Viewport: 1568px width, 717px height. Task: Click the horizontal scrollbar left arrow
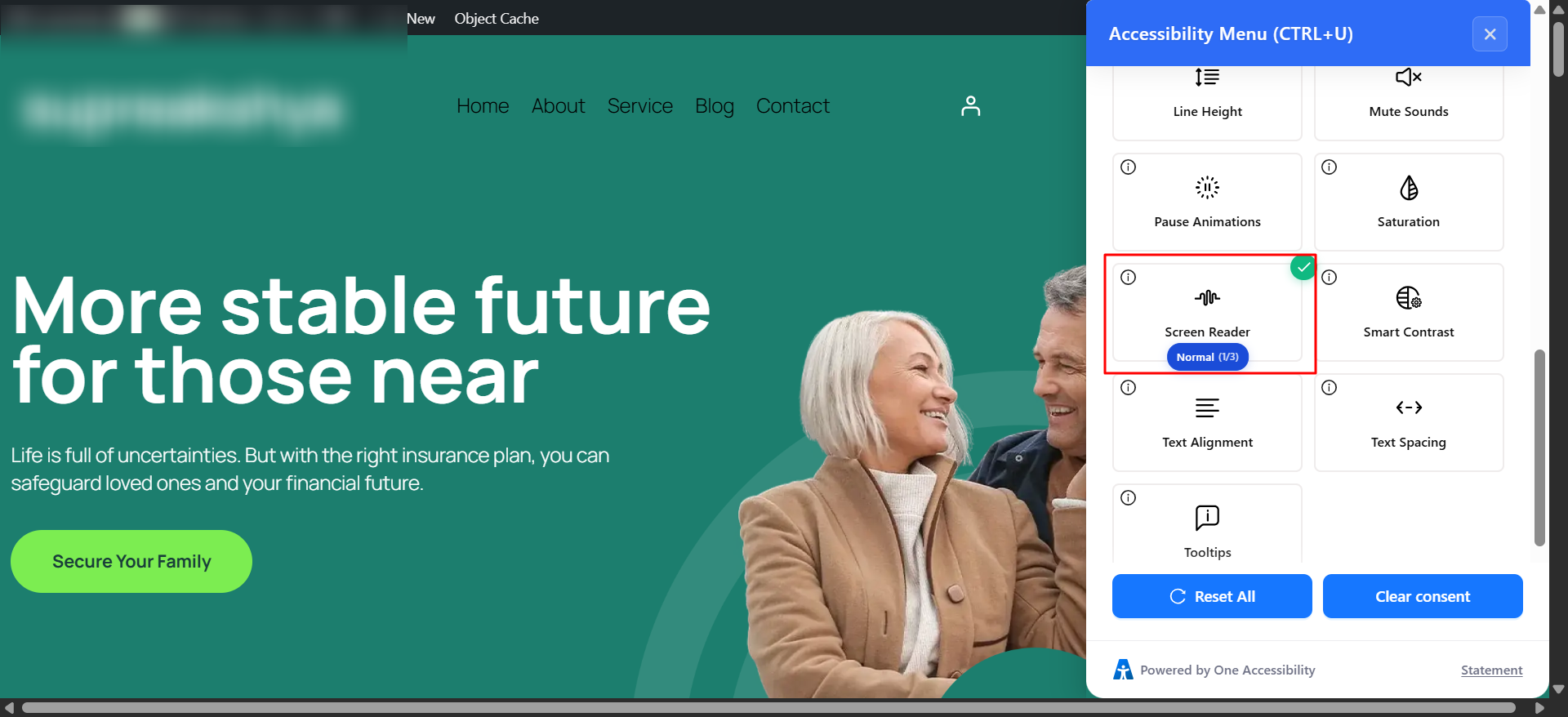click(9, 708)
